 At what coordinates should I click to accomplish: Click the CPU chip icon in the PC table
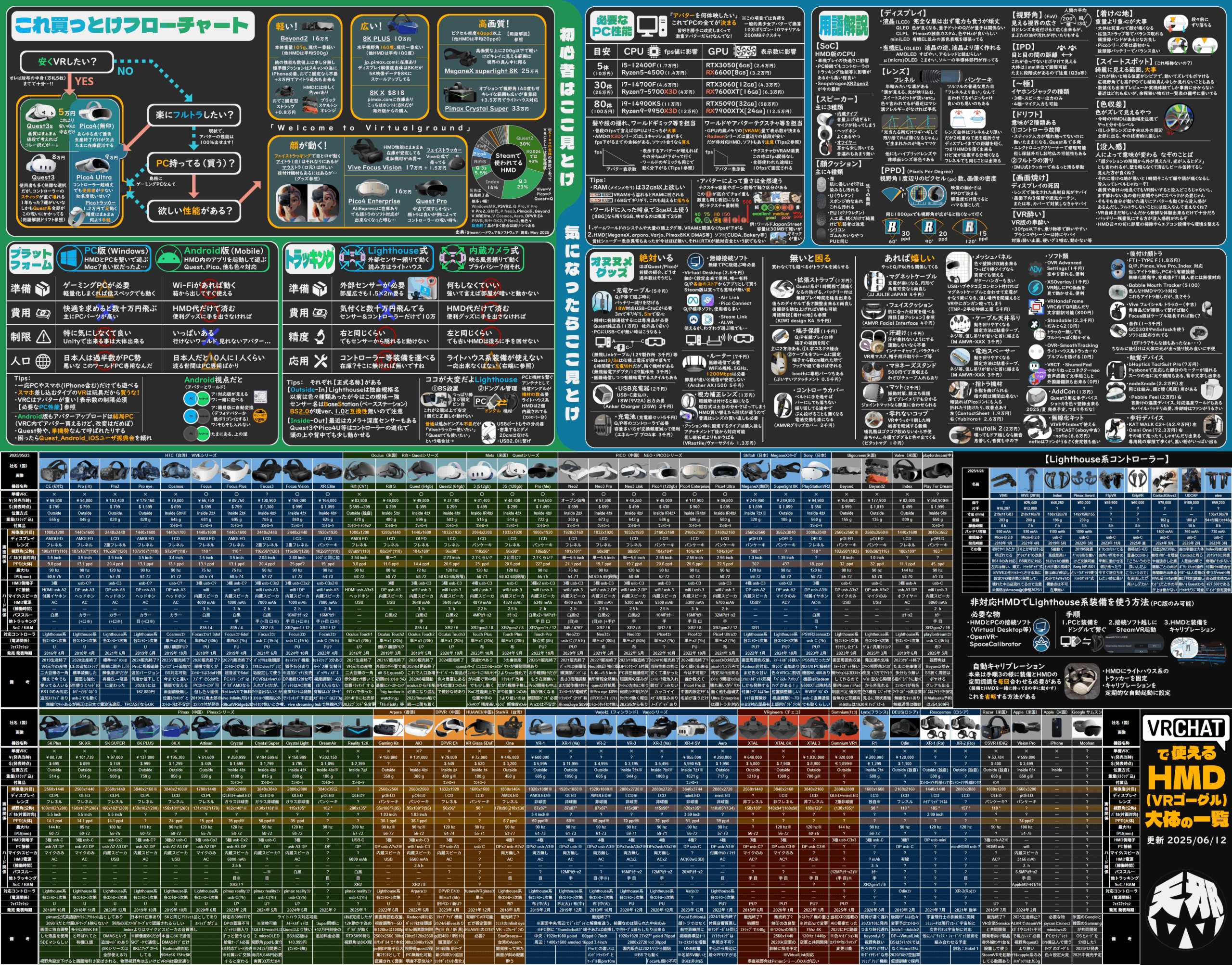[x=654, y=51]
